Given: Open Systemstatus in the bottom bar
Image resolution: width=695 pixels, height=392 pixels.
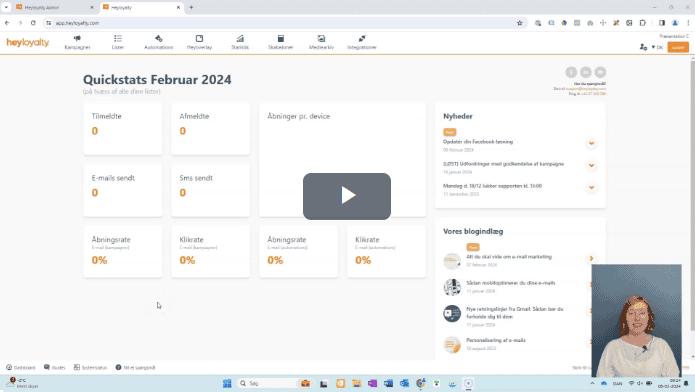Looking at the screenshot, I should 90,368.
